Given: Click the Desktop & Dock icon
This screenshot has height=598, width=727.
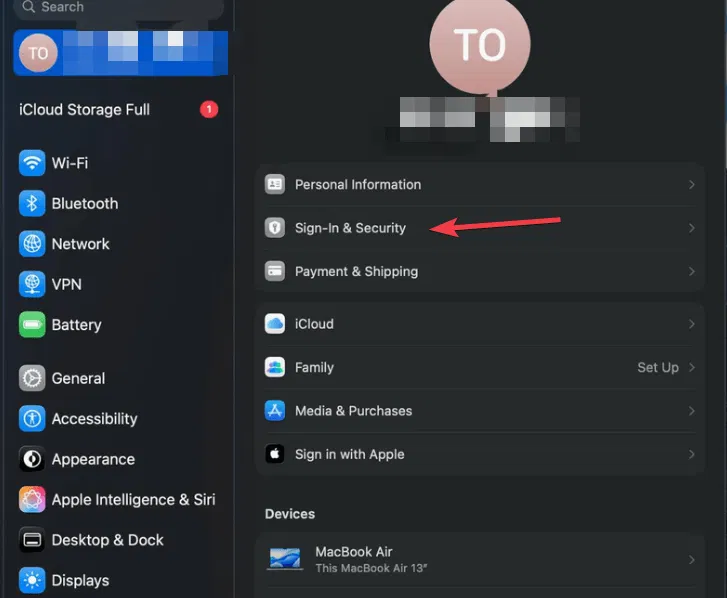Looking at the screenshot, I should coord(32,540).
